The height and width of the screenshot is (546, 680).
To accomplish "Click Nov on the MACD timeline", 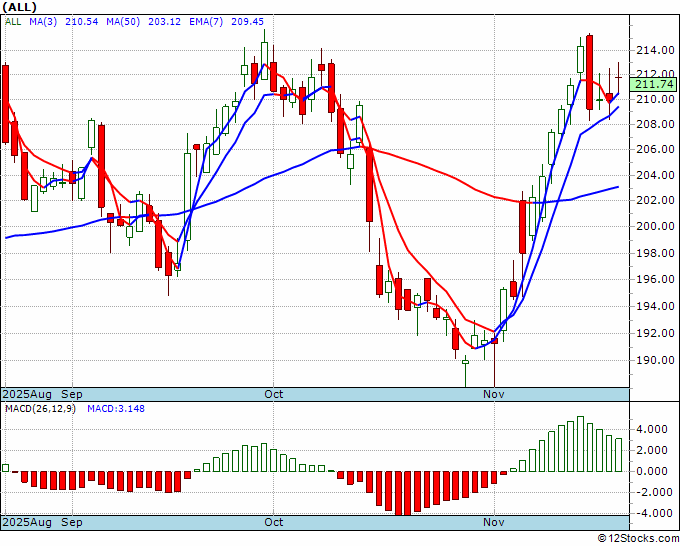I will (494, 522).
